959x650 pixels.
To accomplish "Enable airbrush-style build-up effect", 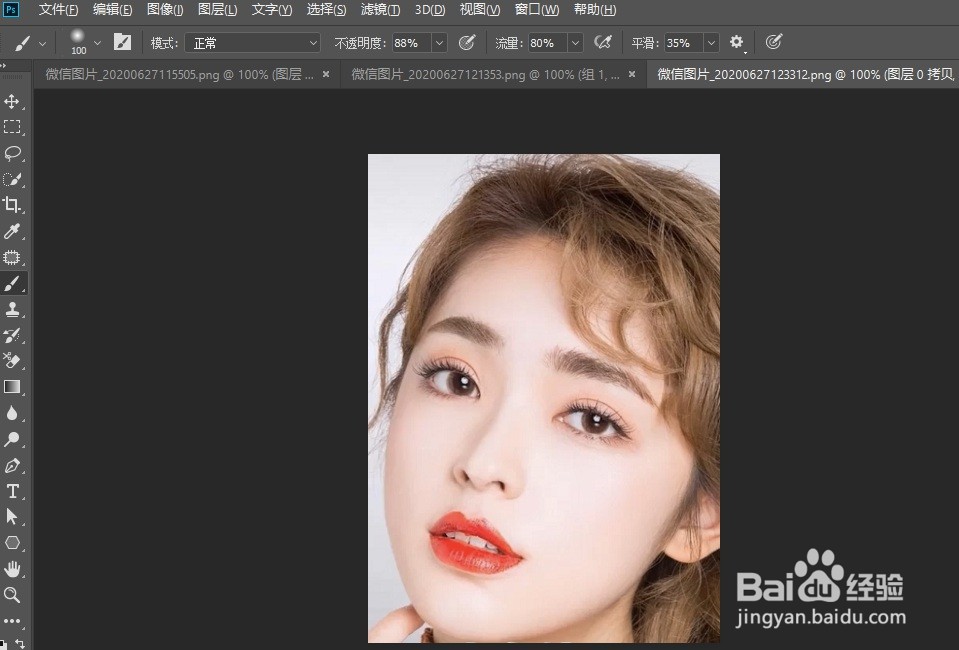I will click(x=603, y=42).
